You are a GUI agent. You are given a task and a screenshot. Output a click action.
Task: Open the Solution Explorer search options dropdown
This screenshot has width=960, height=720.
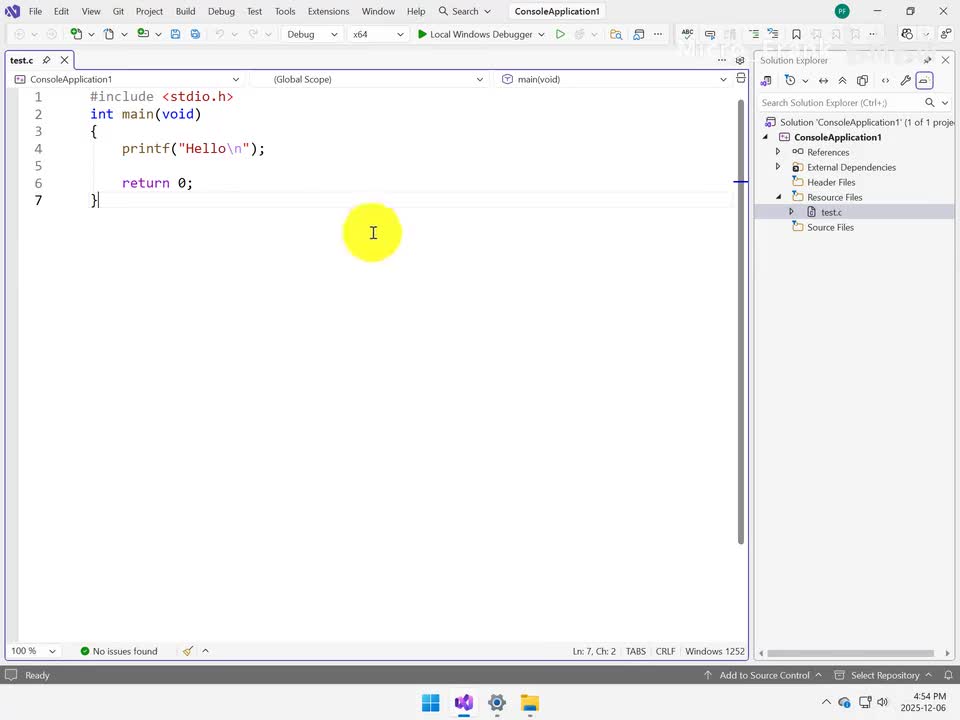tap(945, 103)
